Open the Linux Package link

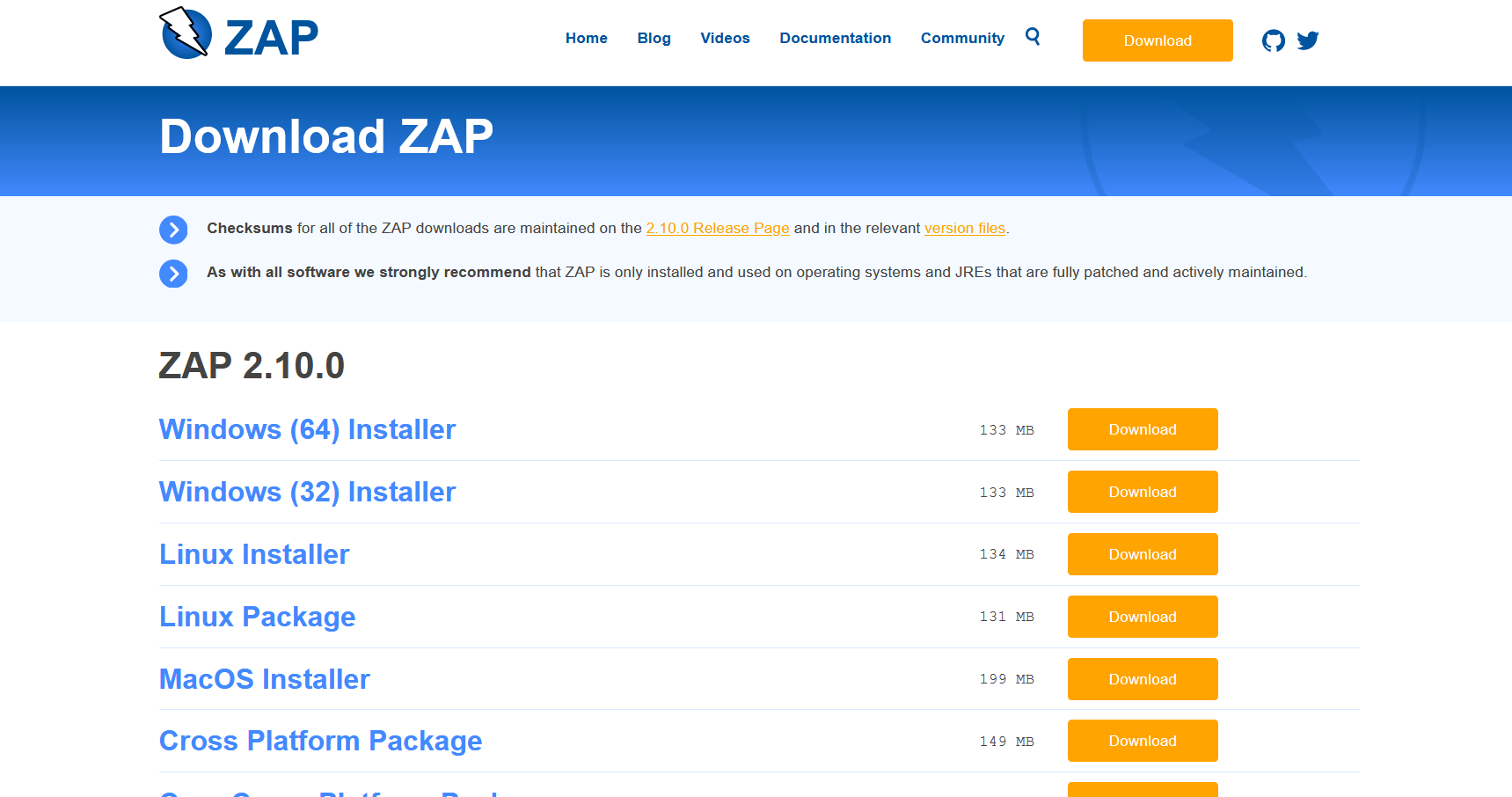[257, 617]
